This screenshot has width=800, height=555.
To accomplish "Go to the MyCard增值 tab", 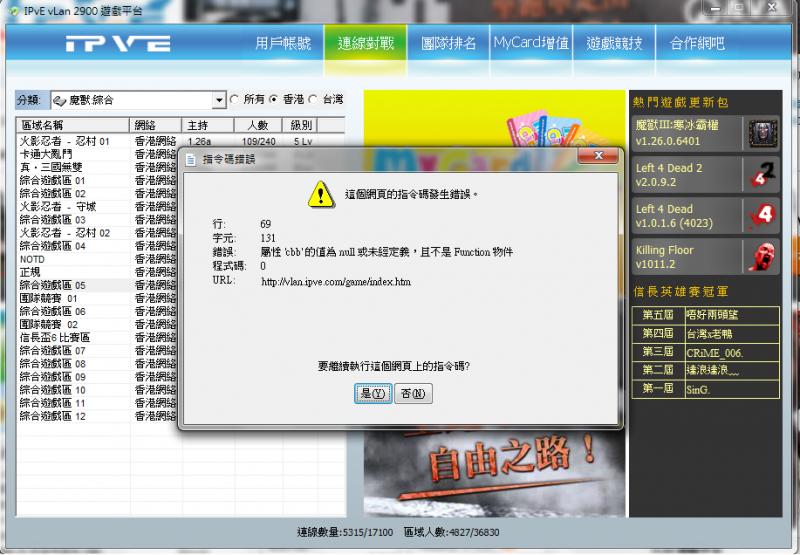I will 531,43.
